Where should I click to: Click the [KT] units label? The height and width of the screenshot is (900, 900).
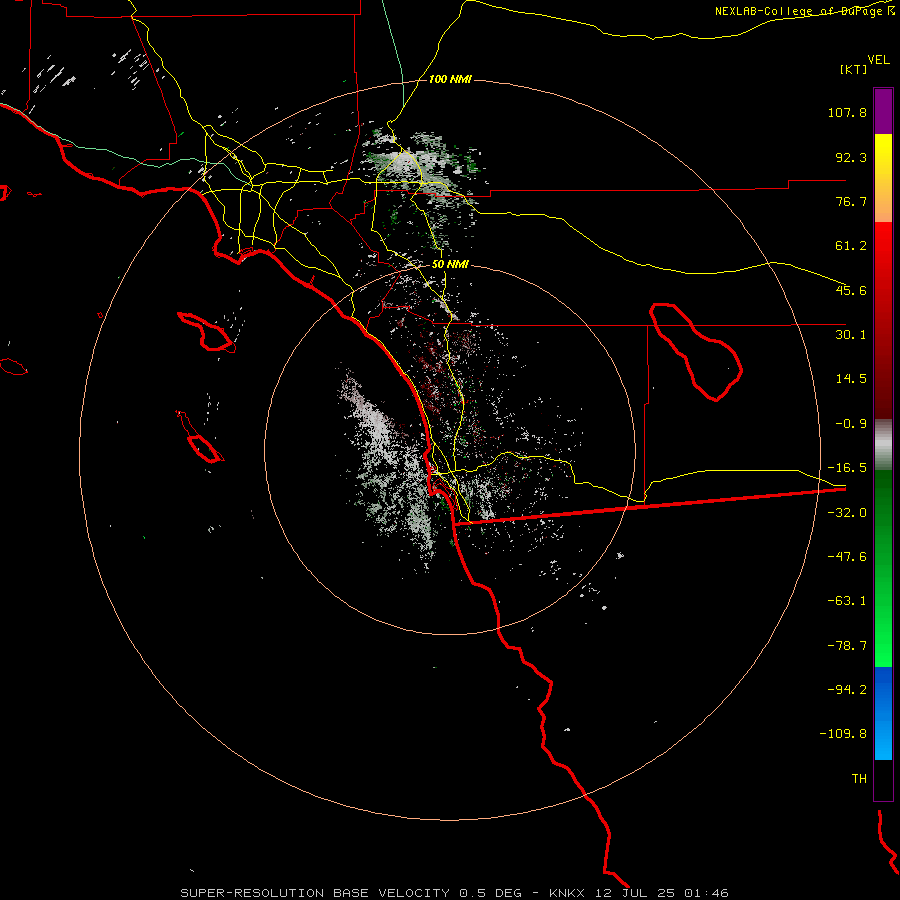coord(853,69)
